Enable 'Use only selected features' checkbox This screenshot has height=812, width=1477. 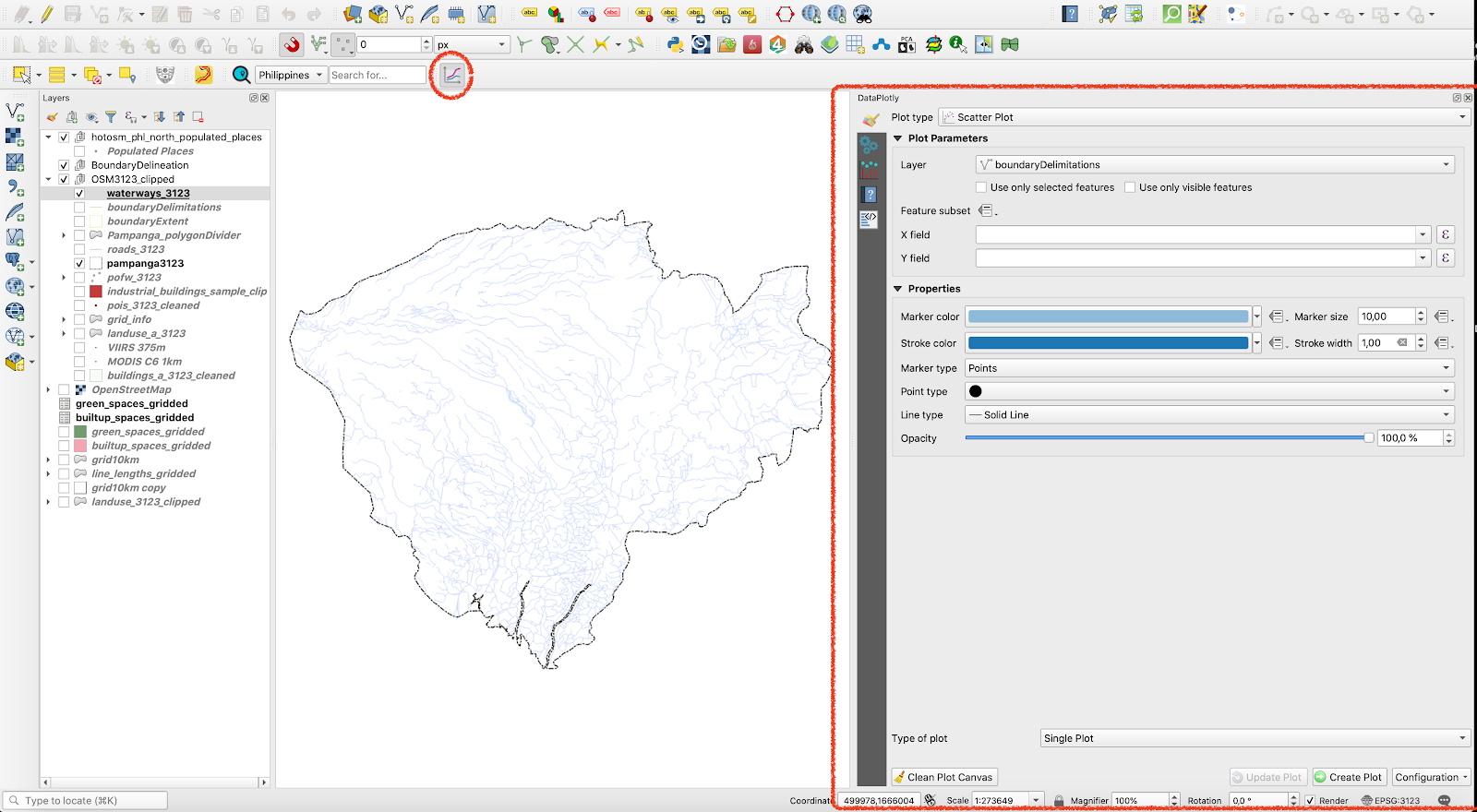click(x=981, y=187)
